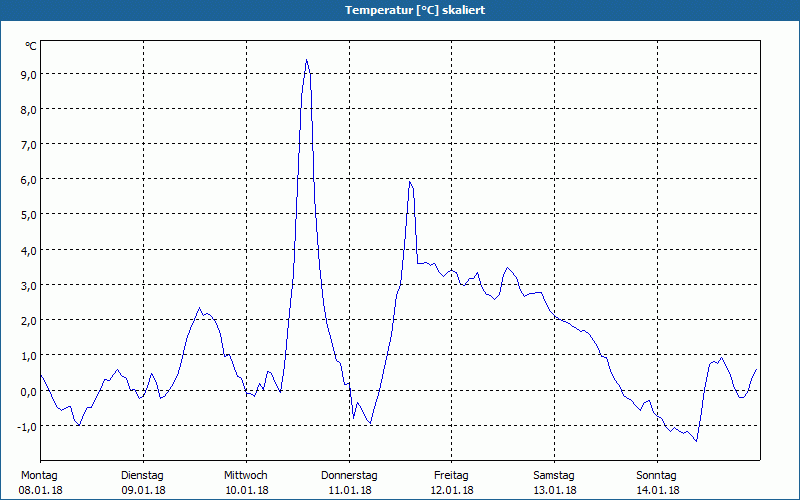The image size is (800, 500).
Task: Click the 6-degree peak on Donnerstag
Action: coord(410,182)
